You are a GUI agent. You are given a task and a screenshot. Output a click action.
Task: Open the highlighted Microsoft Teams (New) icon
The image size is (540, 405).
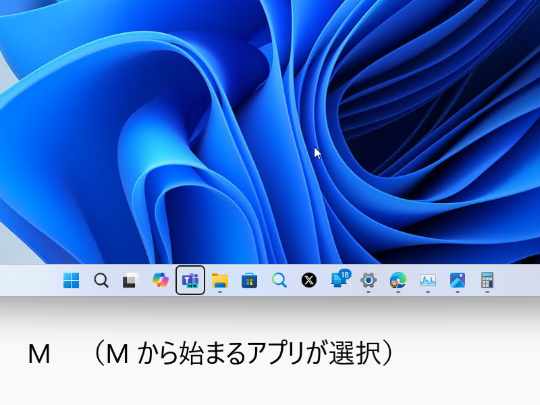pyautogui.click(x=190, y=280)
